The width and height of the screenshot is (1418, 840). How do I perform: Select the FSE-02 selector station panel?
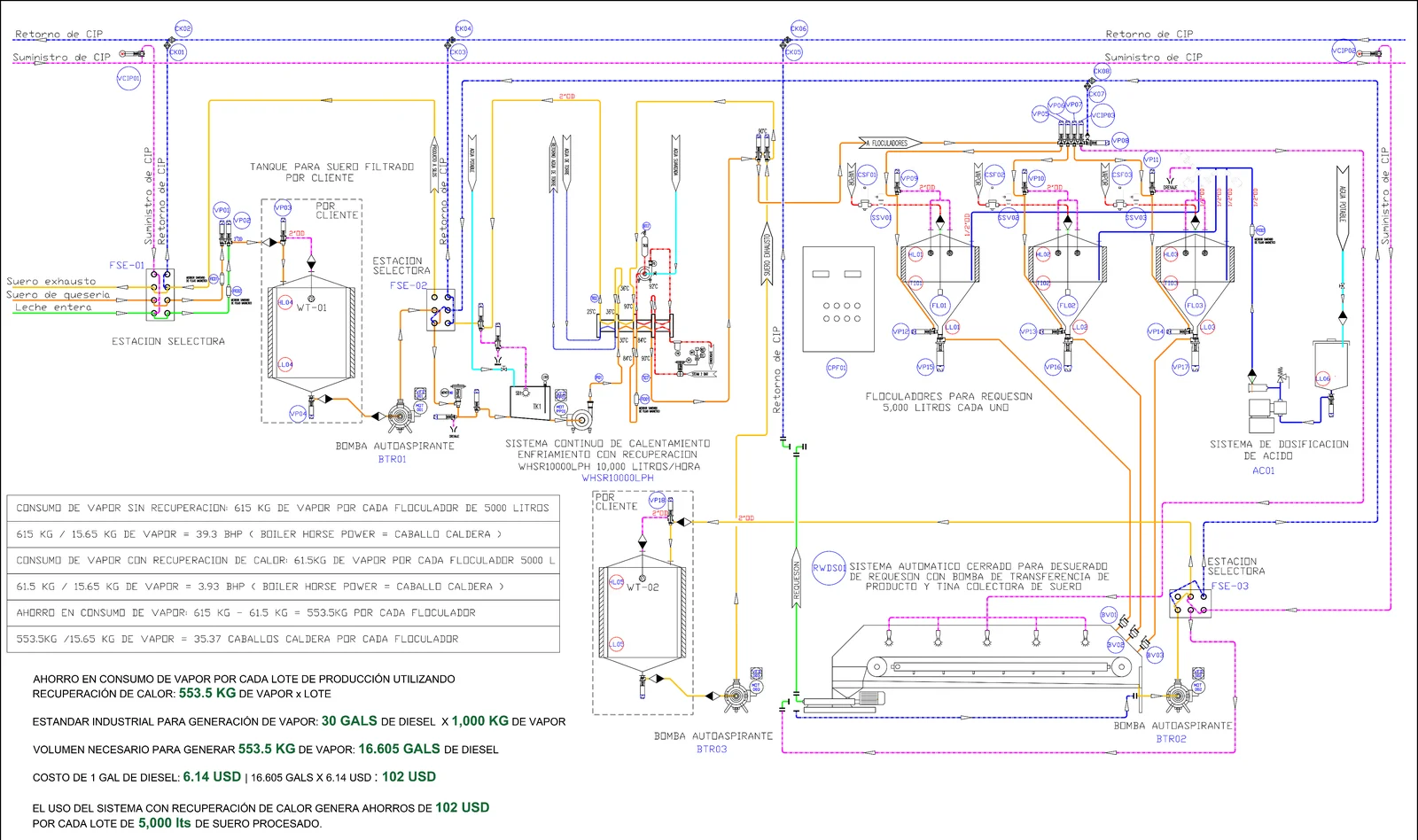click(x=441, y=310)
